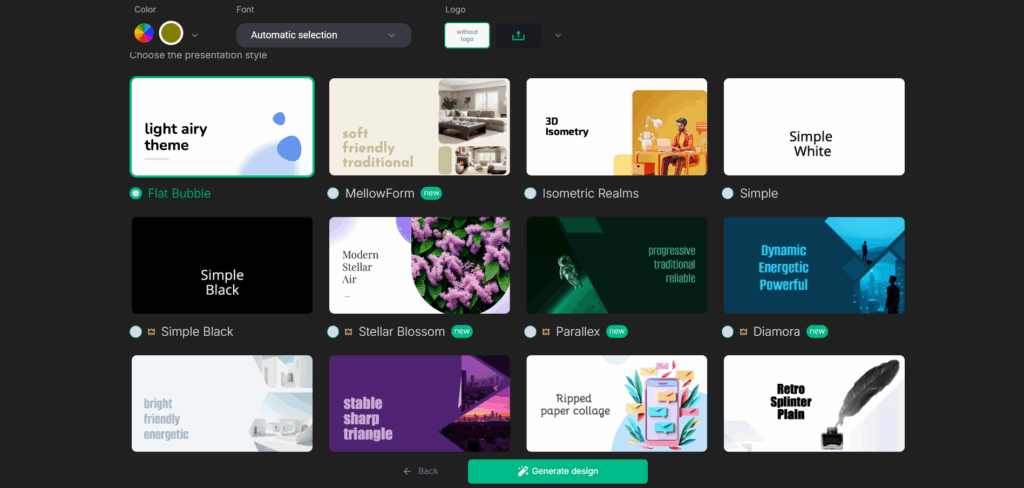The height and width of the screenshot is (488, 1024).
Task: Click the upload logo icon
Action: pyautogui.click(x=518, y=35)
